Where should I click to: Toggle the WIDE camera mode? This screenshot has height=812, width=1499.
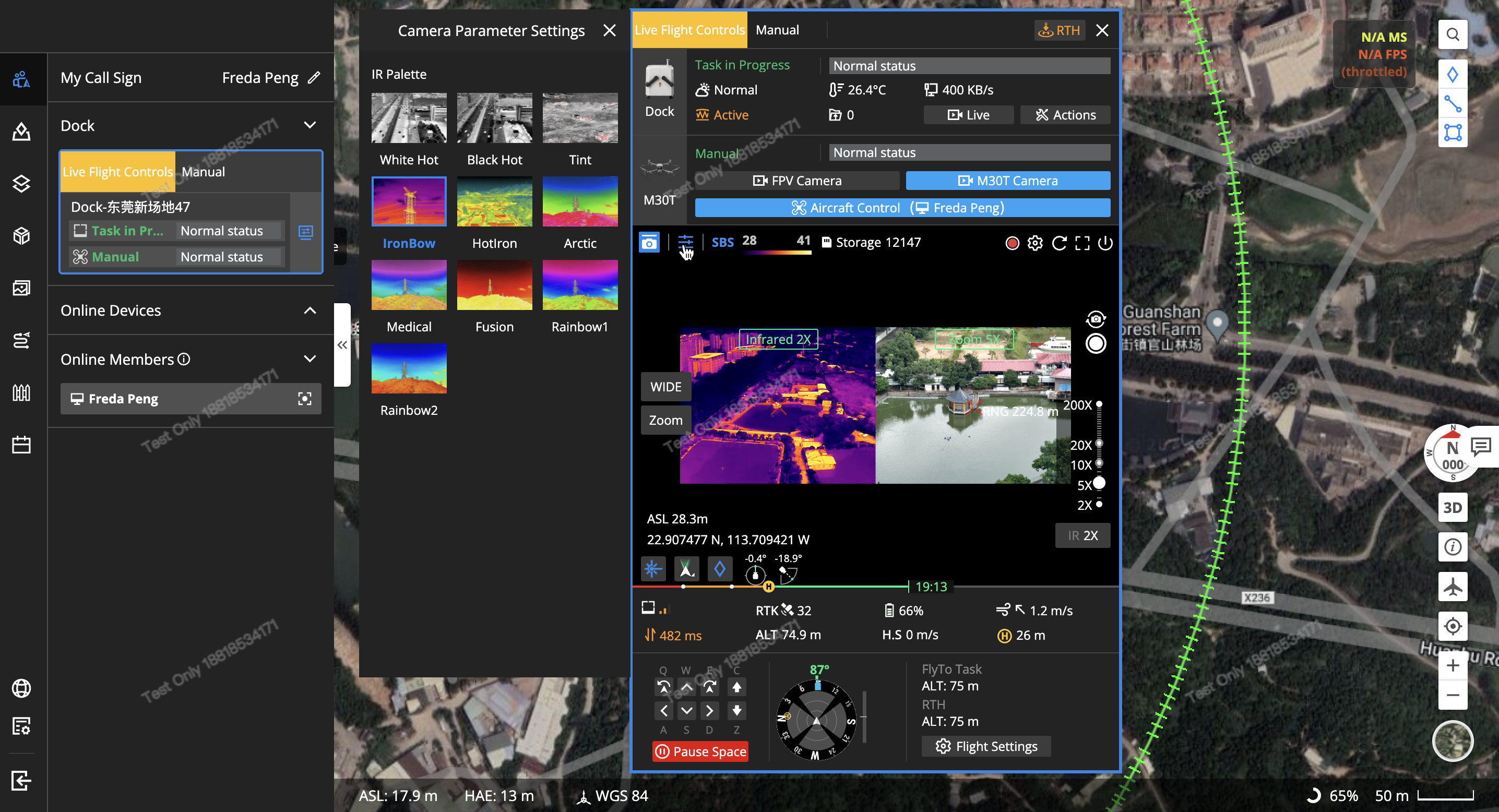click(x=665, y=387)
